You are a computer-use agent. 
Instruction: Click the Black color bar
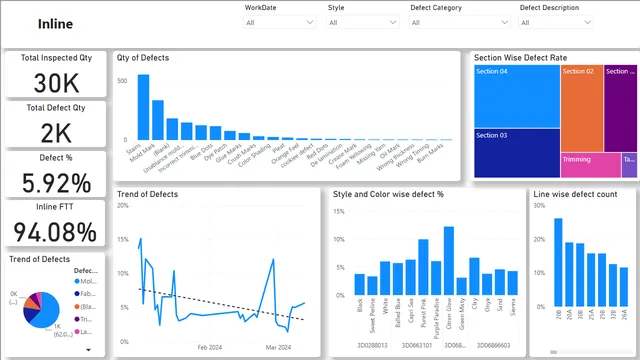(360, 284)
